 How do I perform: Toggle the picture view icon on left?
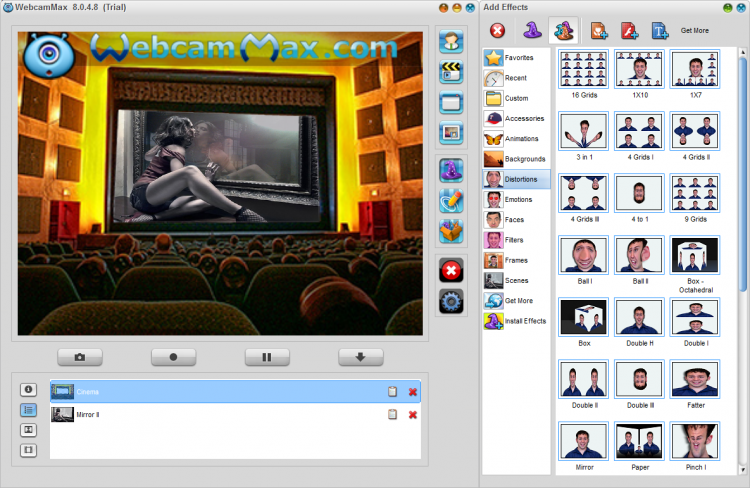[28, 430]
